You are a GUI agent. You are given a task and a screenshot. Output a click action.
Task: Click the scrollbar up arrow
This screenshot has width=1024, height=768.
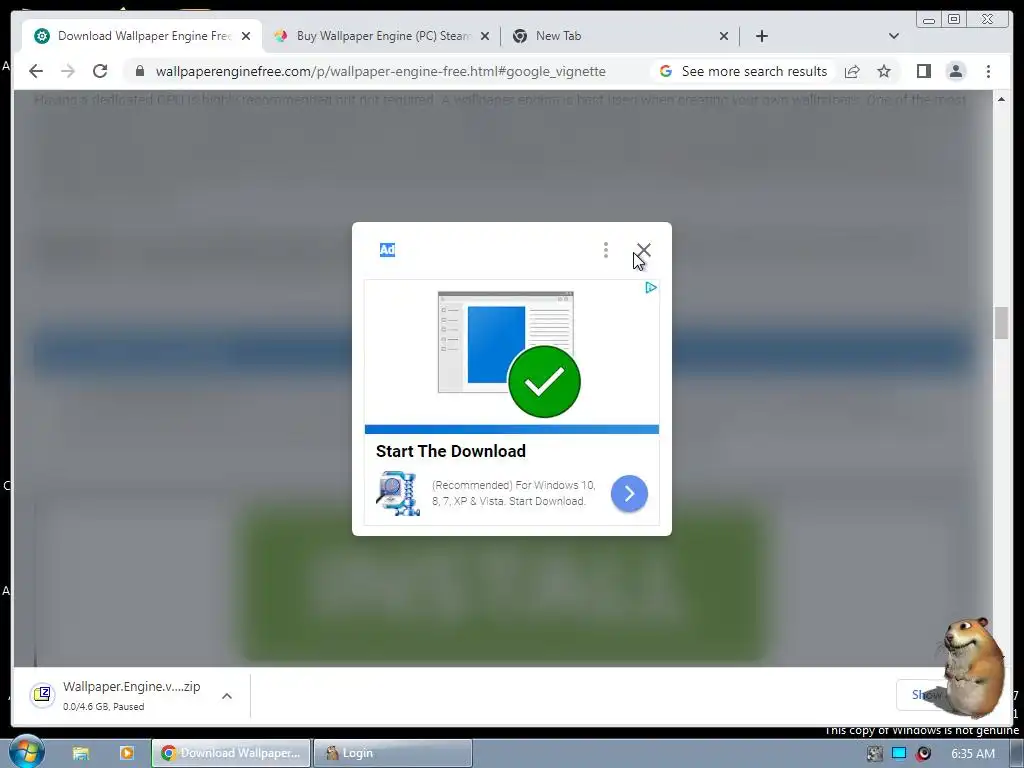point(1001,99)
